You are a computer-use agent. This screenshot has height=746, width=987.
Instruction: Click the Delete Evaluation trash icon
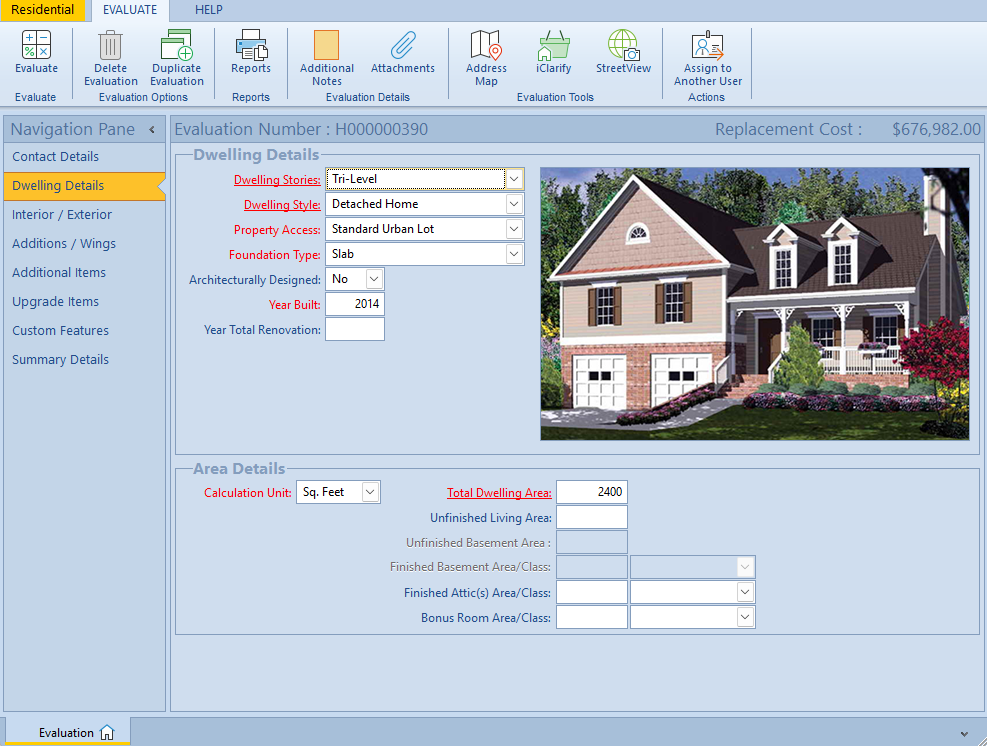(x=110, y=45)
